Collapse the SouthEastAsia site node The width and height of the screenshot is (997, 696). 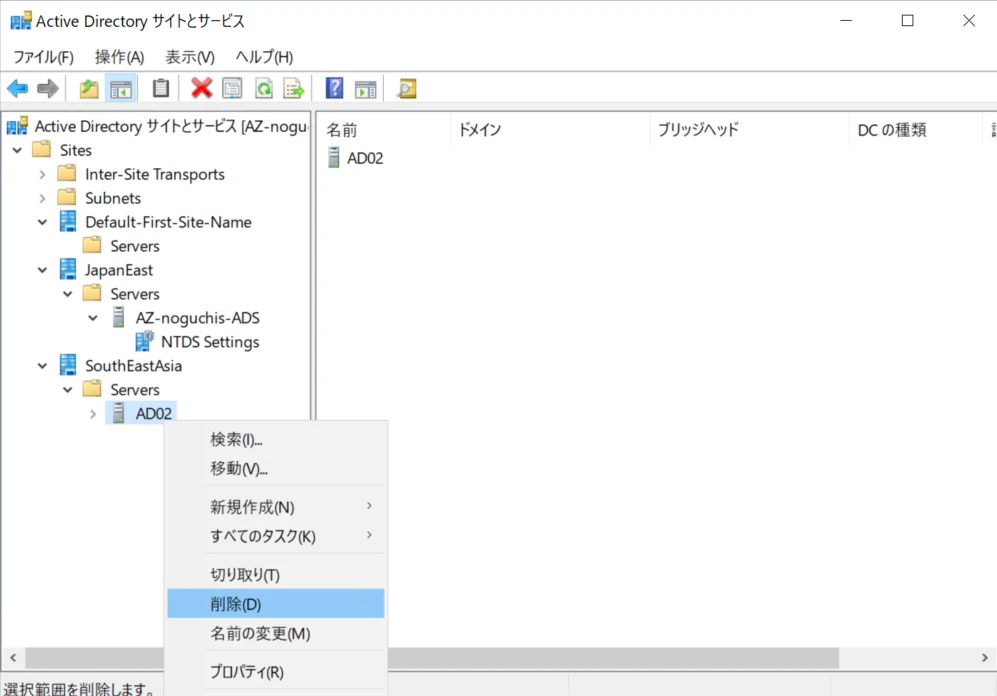[x=43, y=366]
